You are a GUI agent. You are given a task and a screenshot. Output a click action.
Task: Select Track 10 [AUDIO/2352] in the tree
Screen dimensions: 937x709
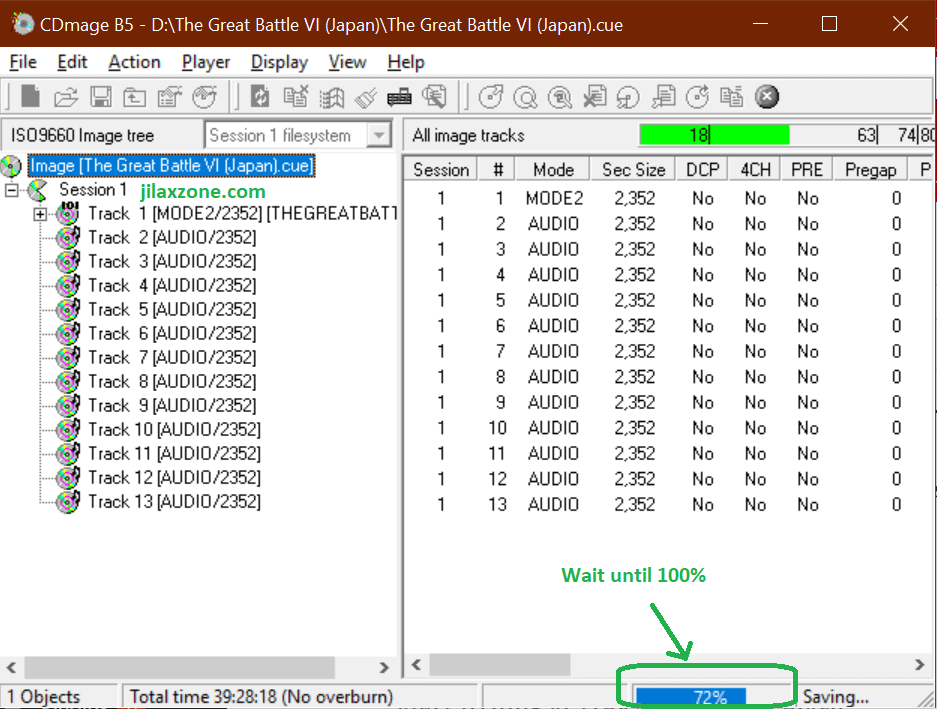(x=174, y=429)
